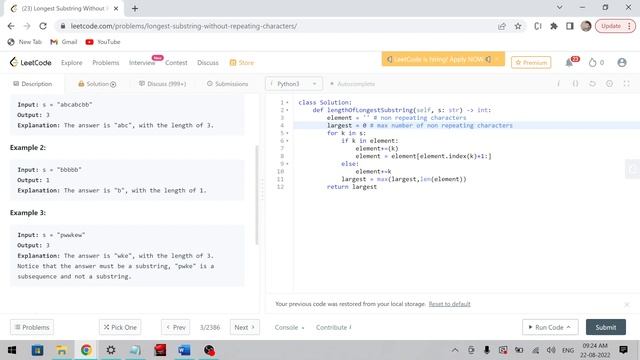Image resolution: width=640 pixels, height=360 pixels.
Task: Bookmark this page with star icon
Action: [x=518, y=26]
